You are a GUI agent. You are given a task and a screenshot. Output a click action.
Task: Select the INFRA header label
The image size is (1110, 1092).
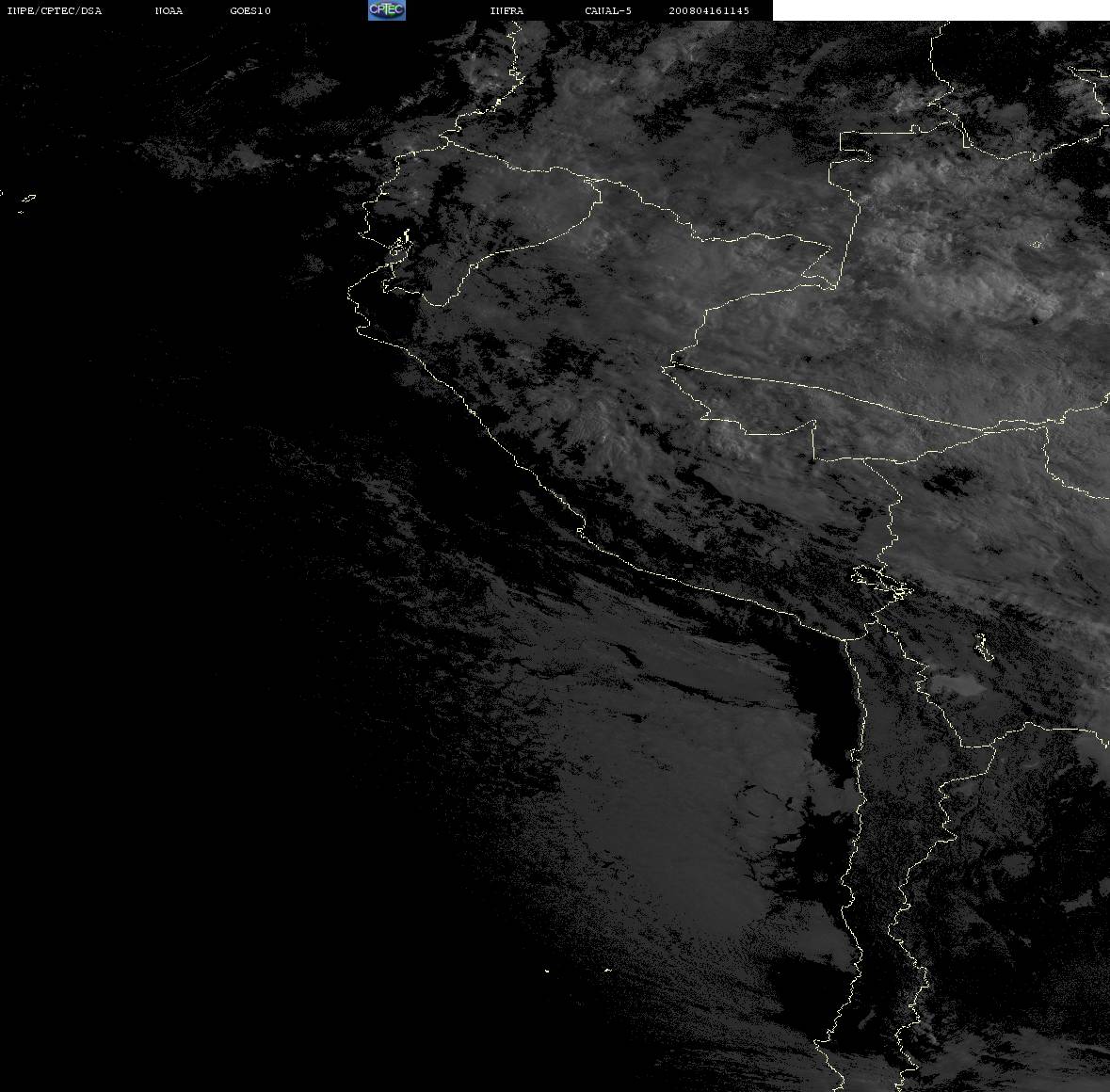507,10
